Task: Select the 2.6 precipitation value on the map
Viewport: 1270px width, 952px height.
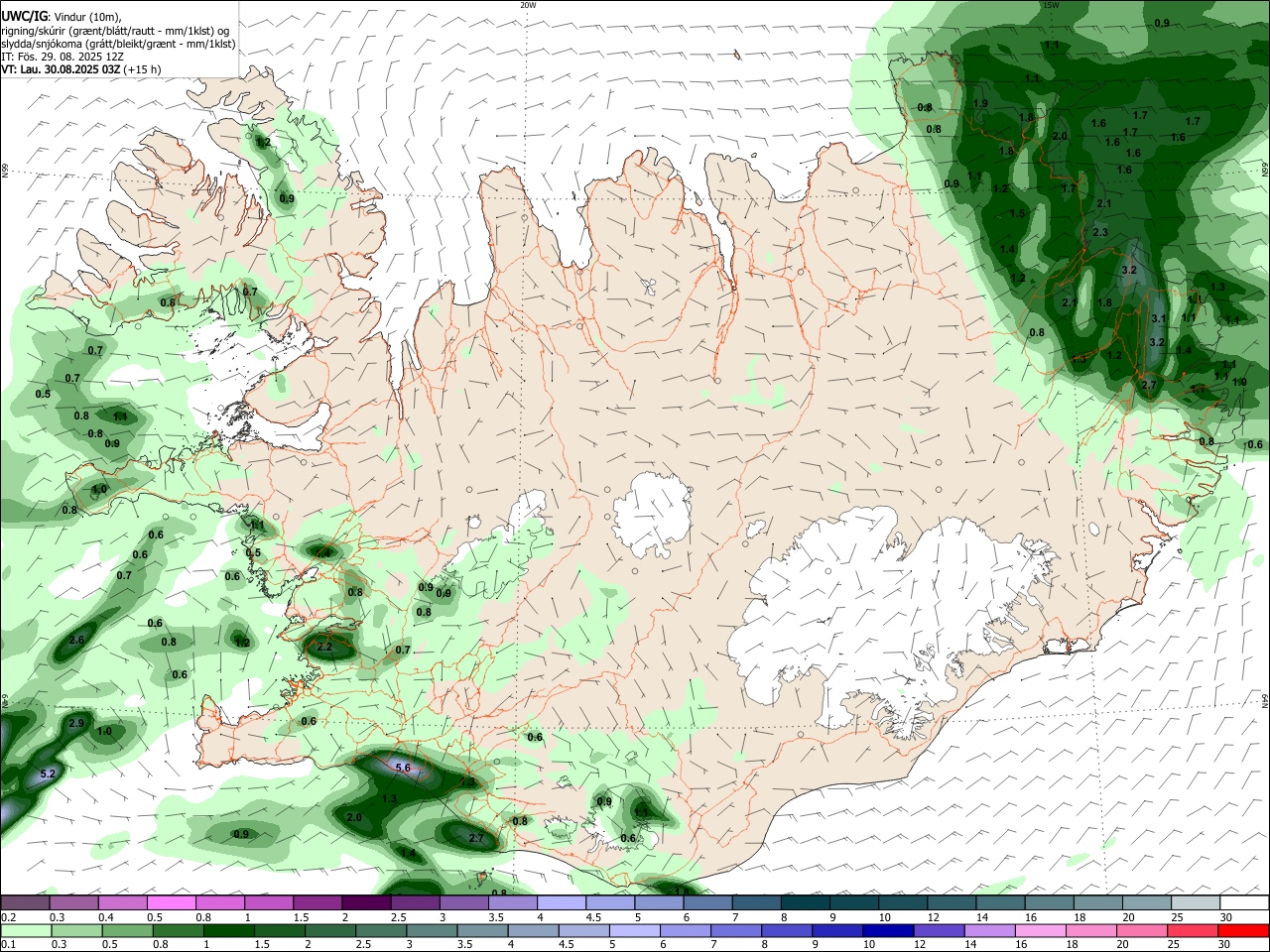Action: (76, 640)
